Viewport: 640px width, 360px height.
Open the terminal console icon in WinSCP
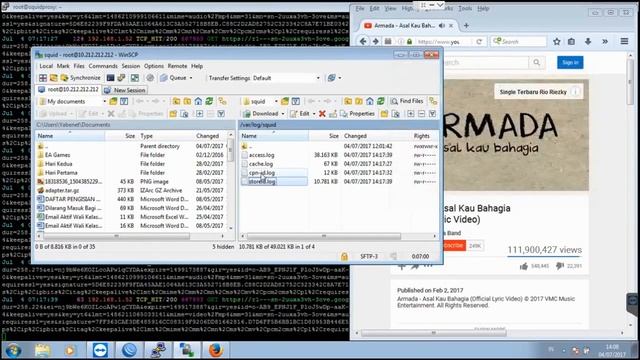pyautogui.click(x=110, y=78)
